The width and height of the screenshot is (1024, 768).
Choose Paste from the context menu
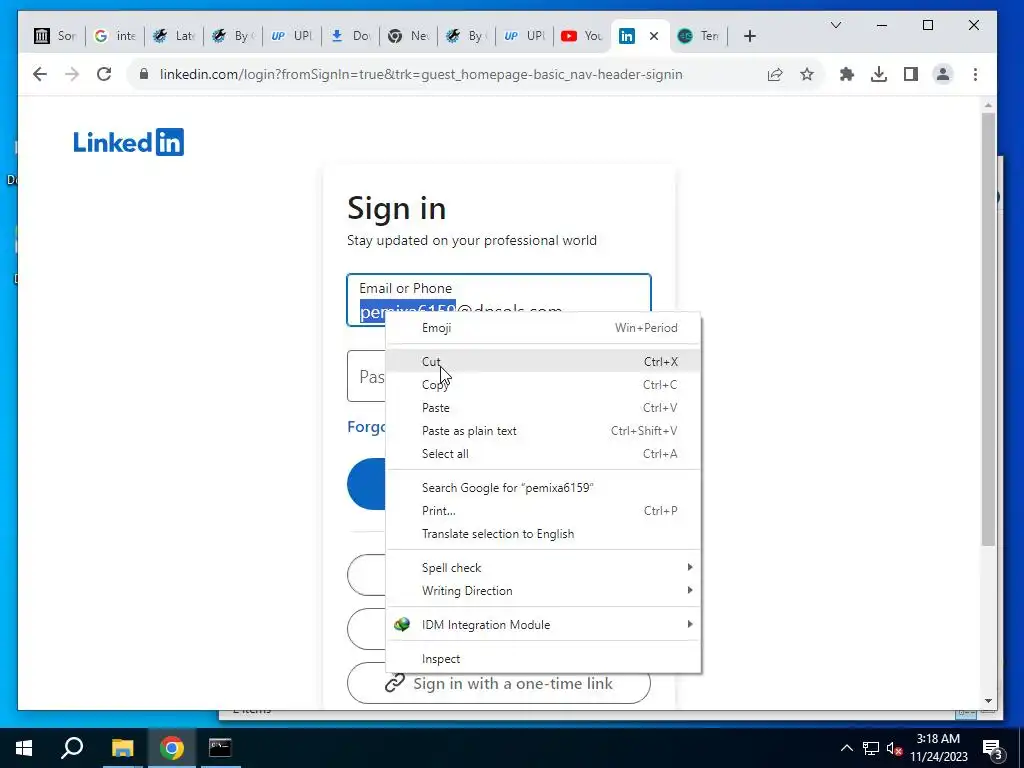click(x=543, y=408)
